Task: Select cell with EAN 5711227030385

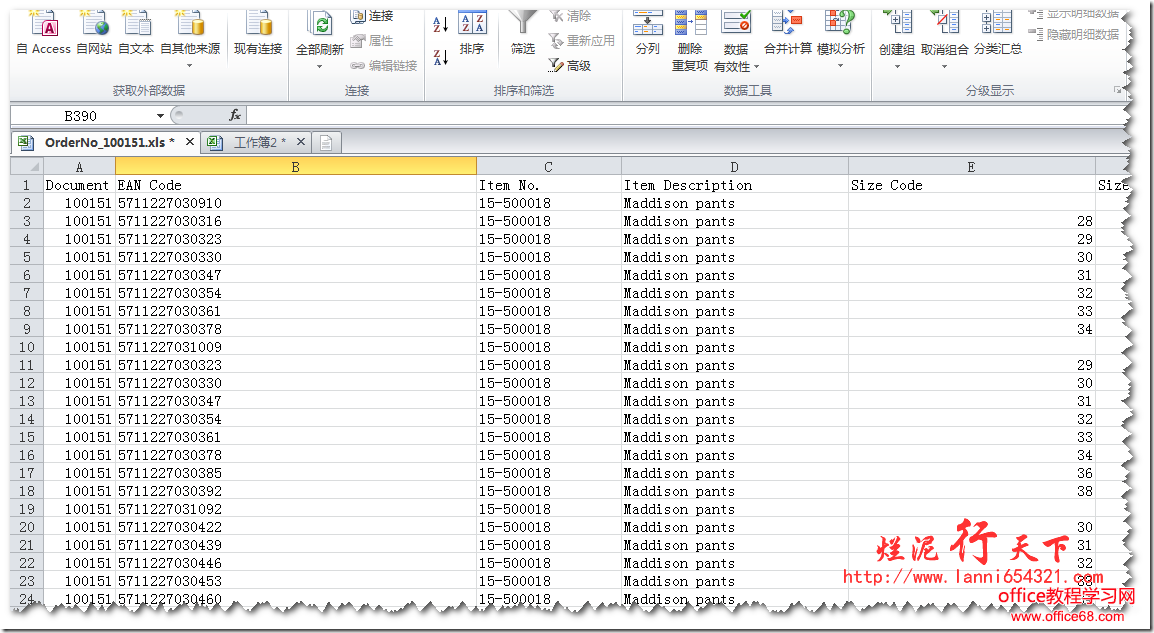Action: pyautogui.click(x=296, y=473)
